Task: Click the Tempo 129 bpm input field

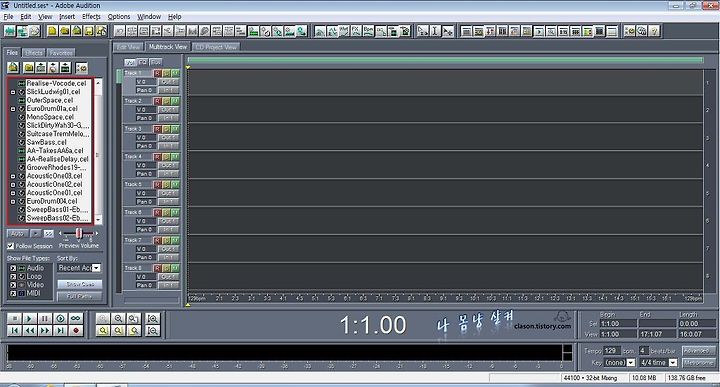Action: pos(611,351)
